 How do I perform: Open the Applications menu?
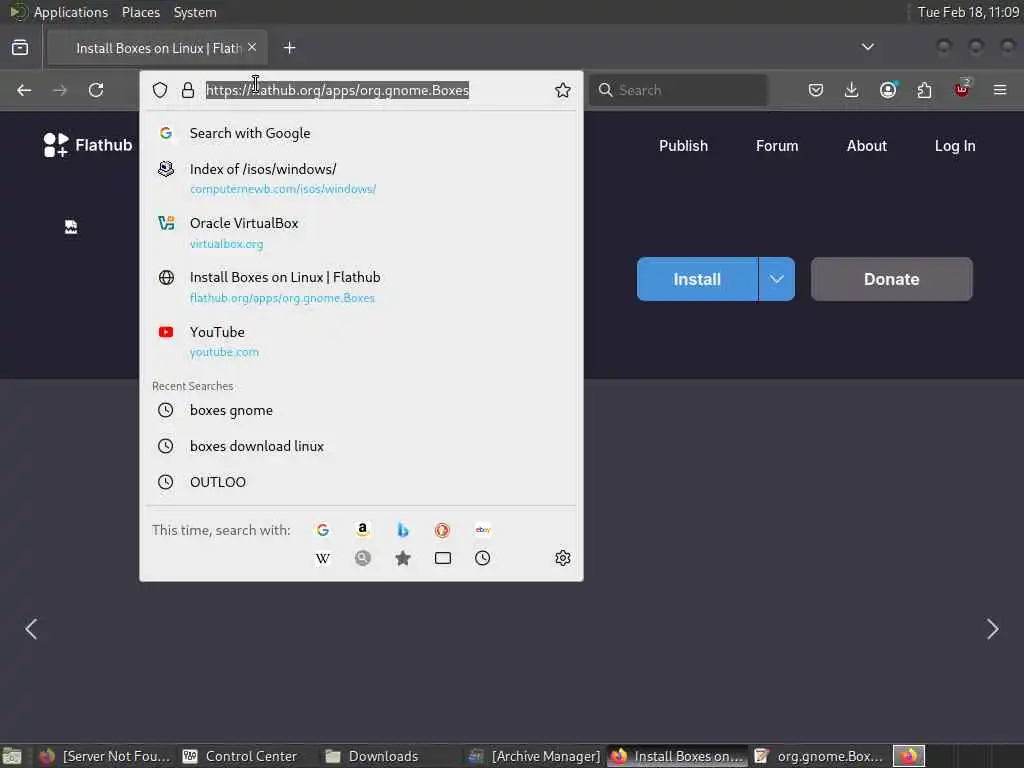71,12
